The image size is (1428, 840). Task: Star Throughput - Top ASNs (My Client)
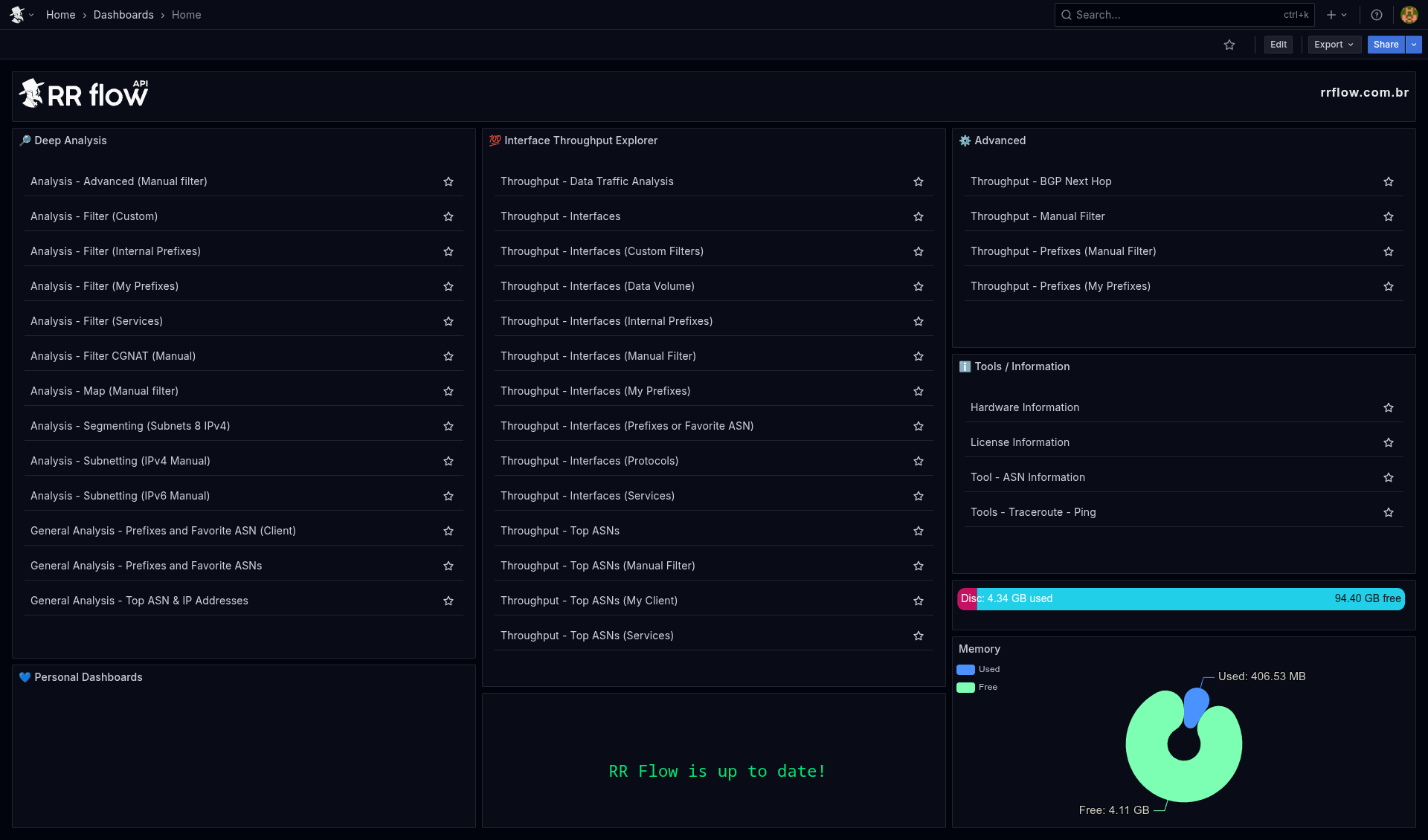[x=919, y=601]
